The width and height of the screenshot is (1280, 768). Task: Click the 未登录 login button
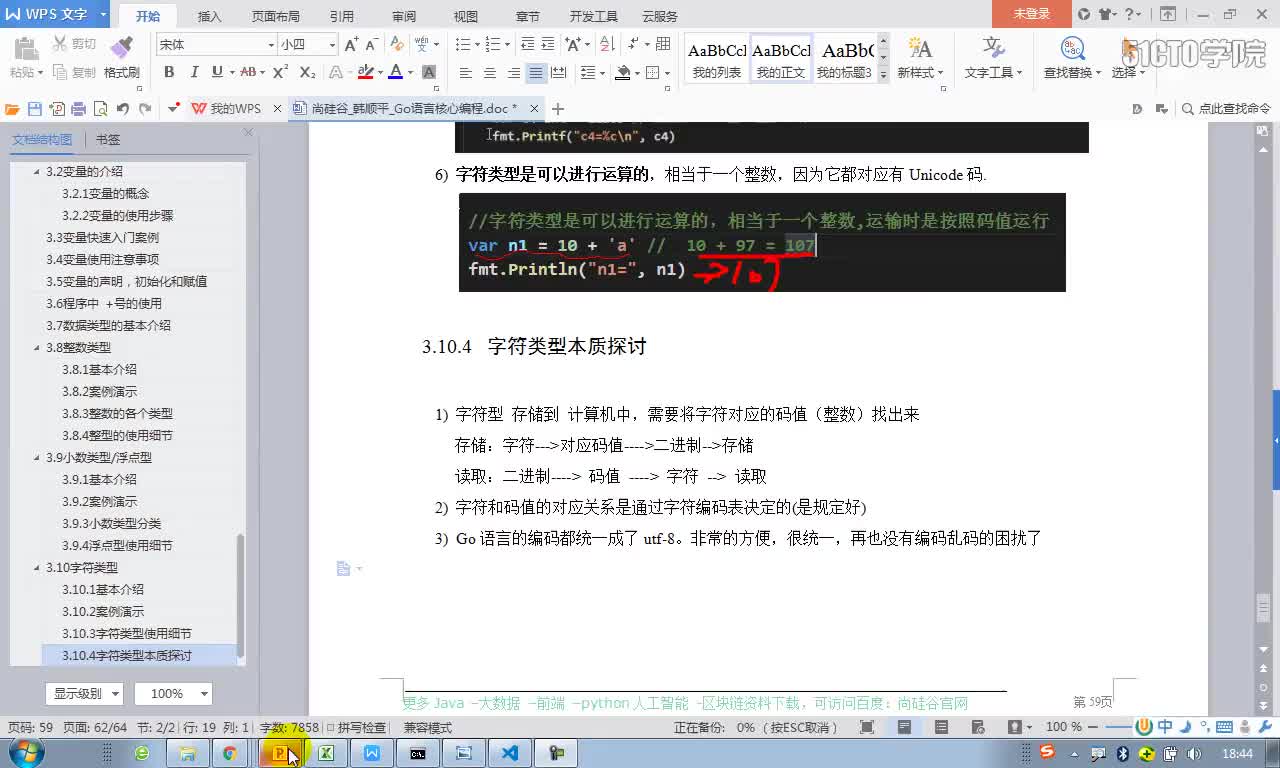tap(1032, 14)
